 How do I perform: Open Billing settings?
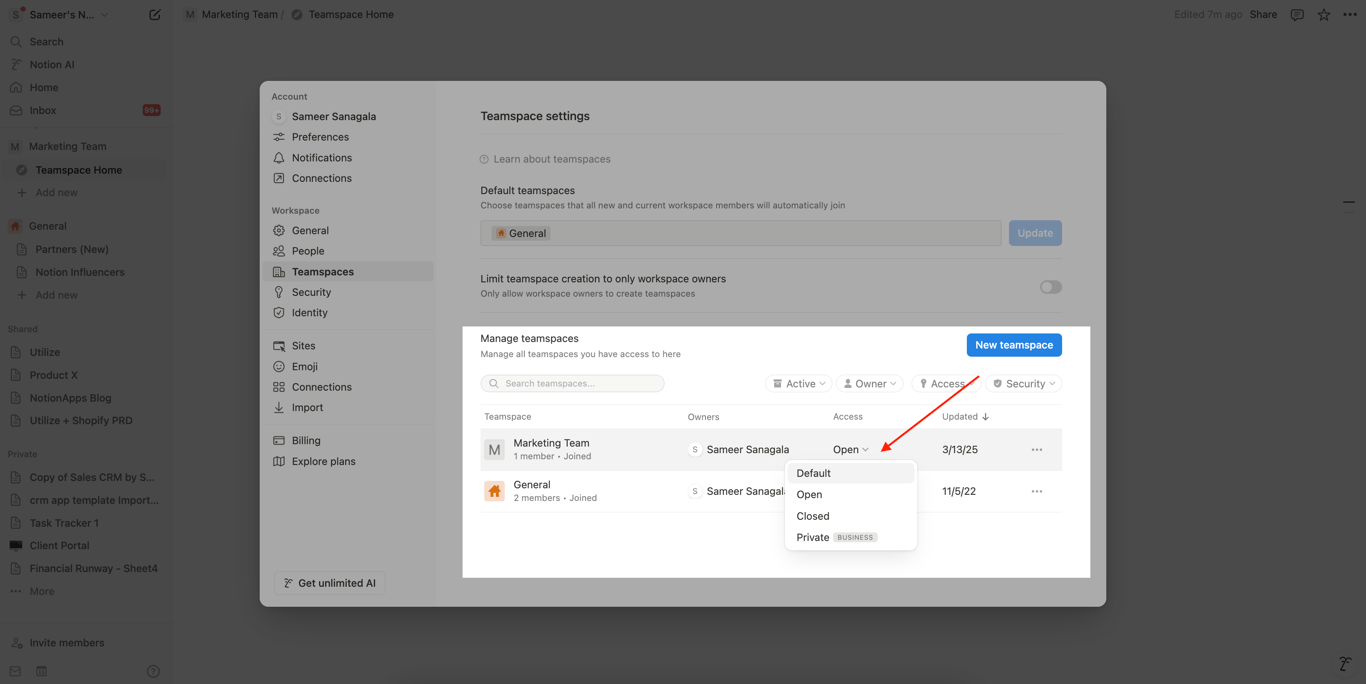pos(350,441)
